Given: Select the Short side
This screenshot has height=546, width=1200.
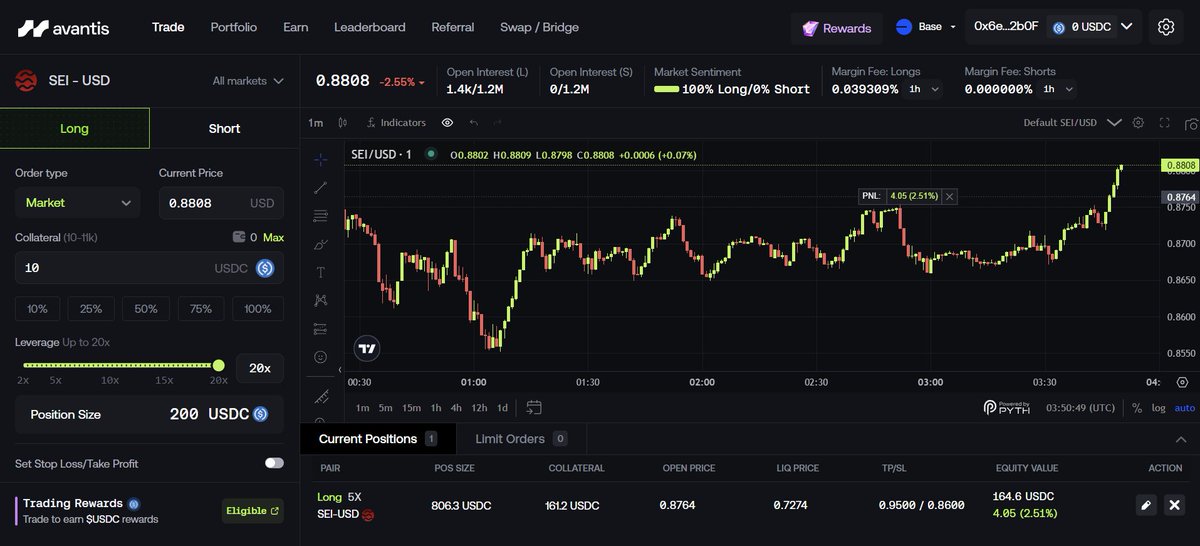Looking at the screenshot, I should [224, 128].
